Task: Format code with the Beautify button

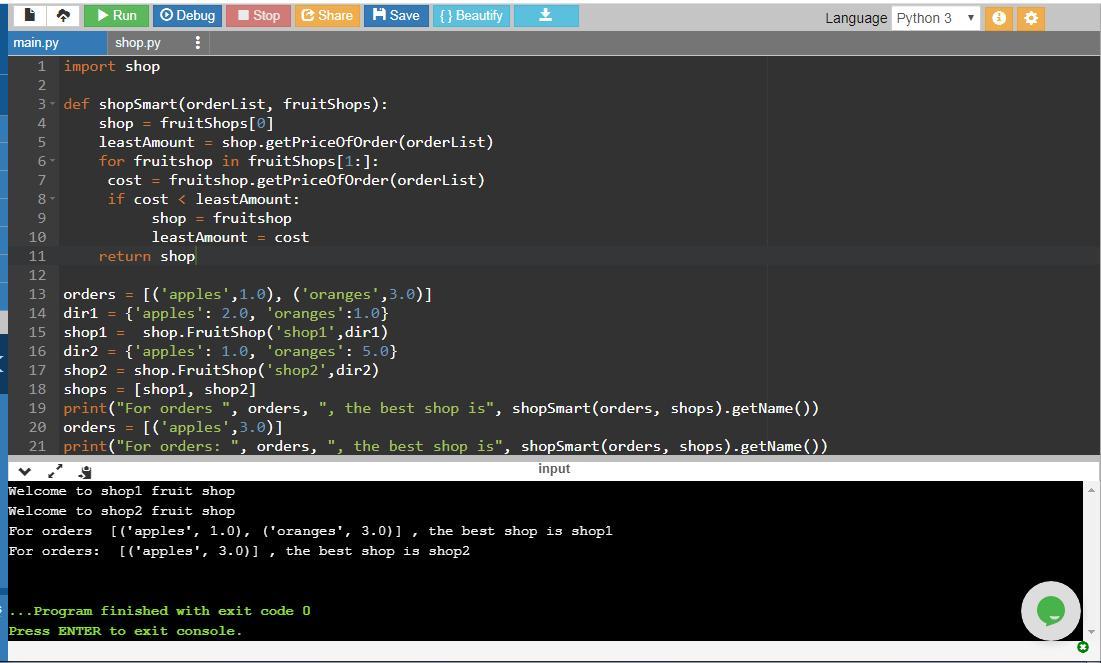Action: coord(470,16)
